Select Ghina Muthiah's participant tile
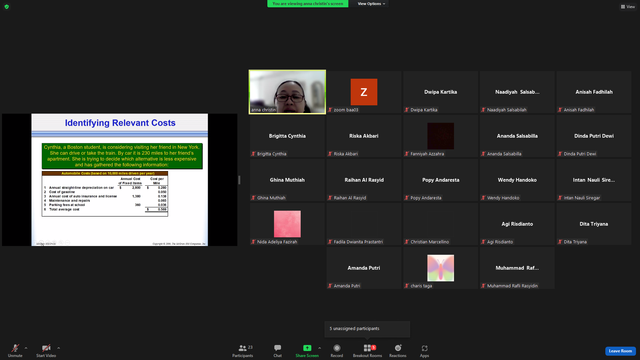The image size is (640, 360). coord(287,180)
